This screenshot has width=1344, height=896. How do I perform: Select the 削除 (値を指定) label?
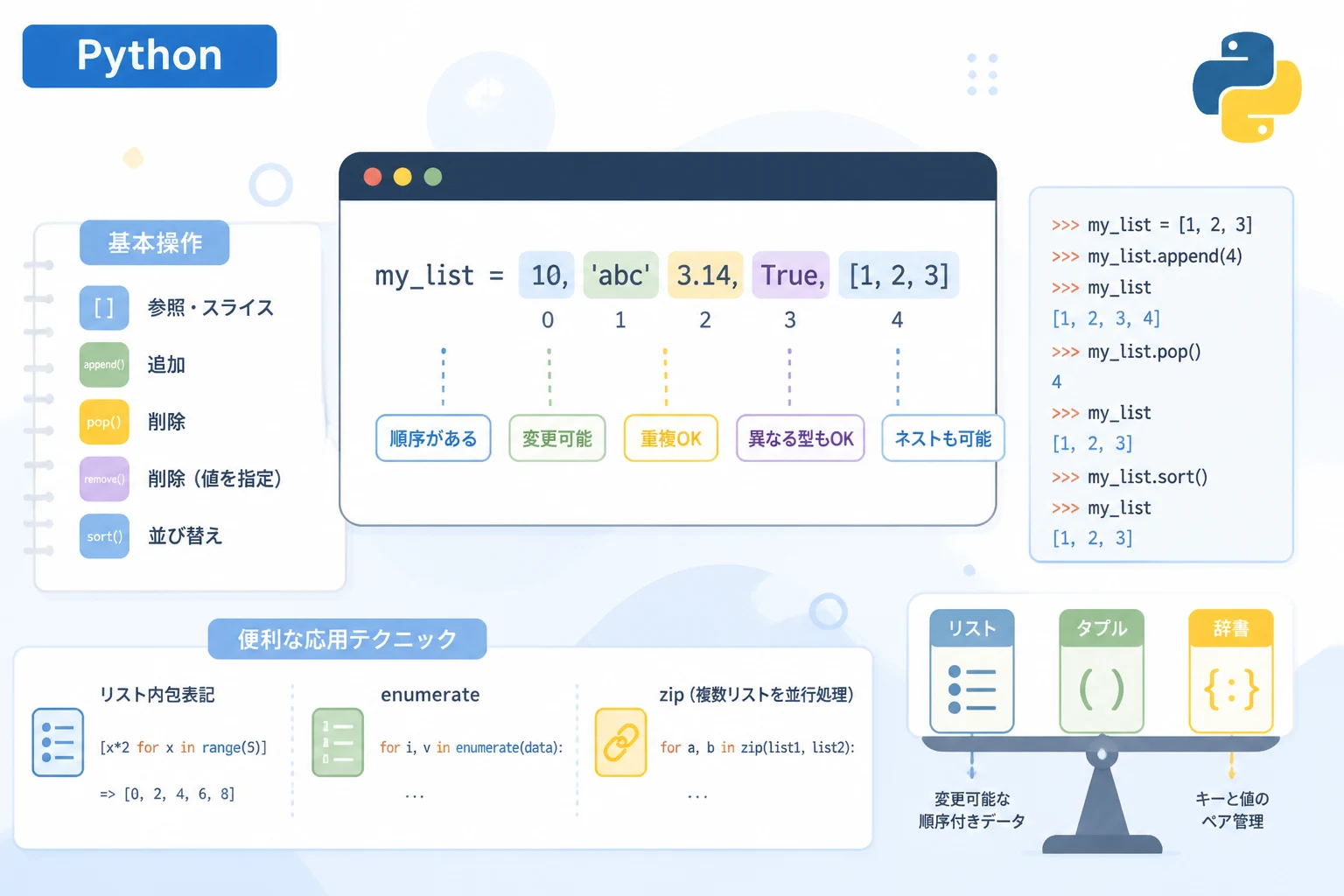pos(214,479)
